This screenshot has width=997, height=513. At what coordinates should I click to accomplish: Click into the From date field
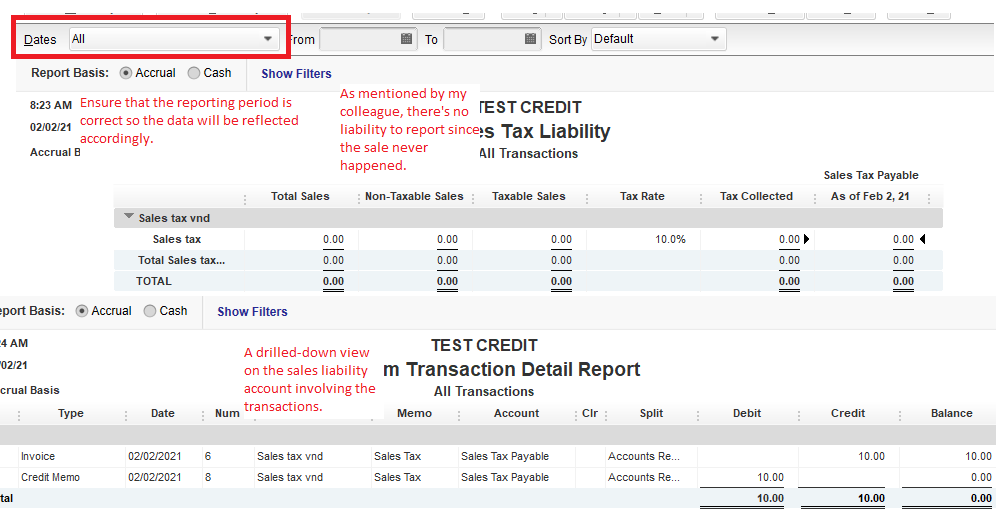pyautogui.click(x=360, y=39)
